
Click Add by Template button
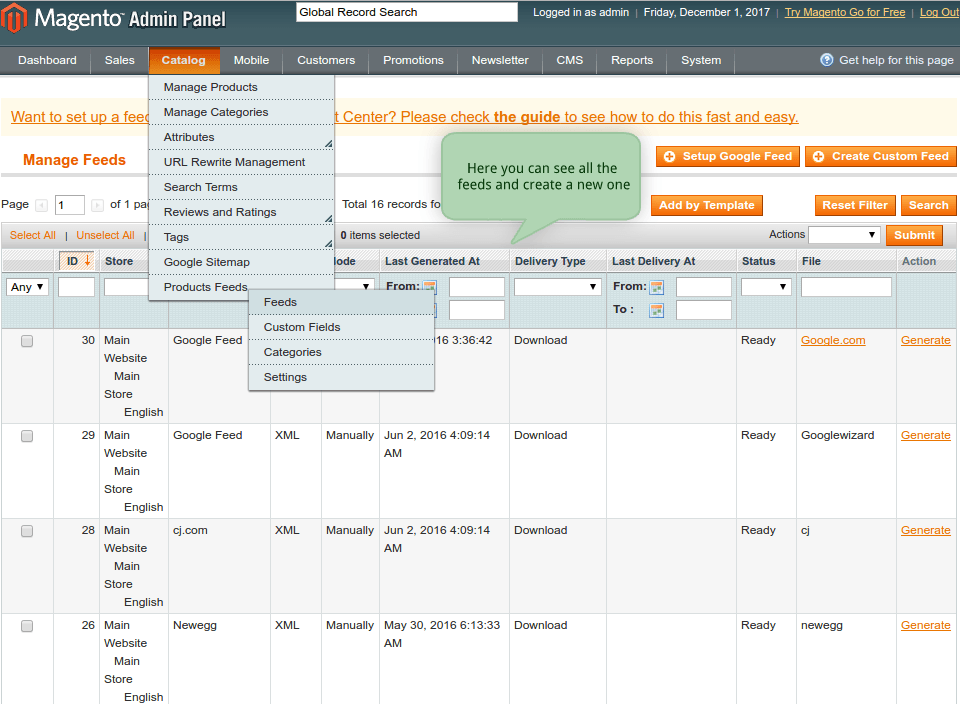707,206
